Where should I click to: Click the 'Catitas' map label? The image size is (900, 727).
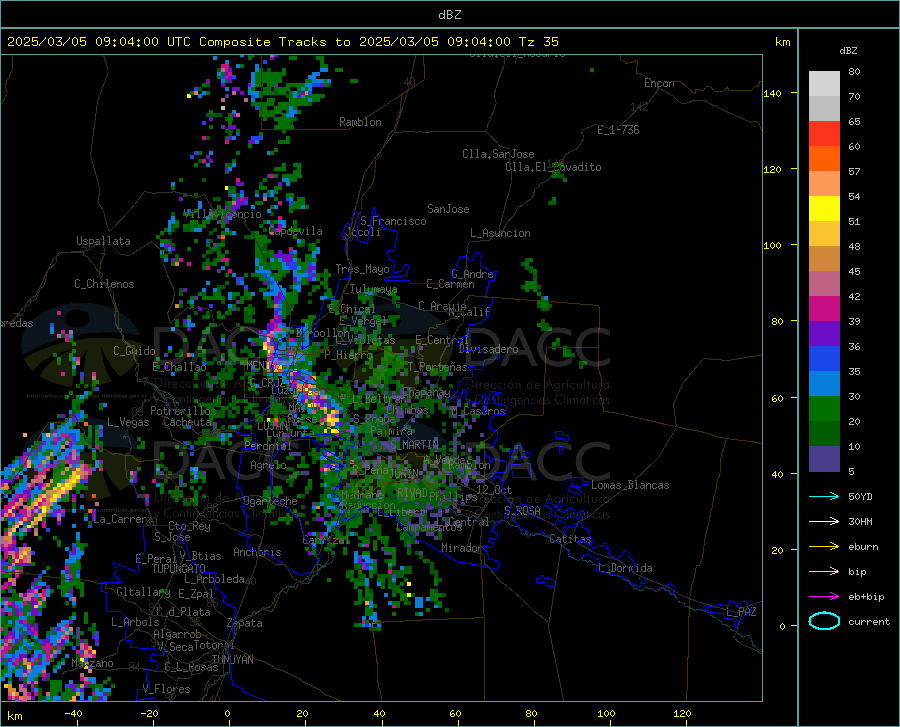(570, 539)
